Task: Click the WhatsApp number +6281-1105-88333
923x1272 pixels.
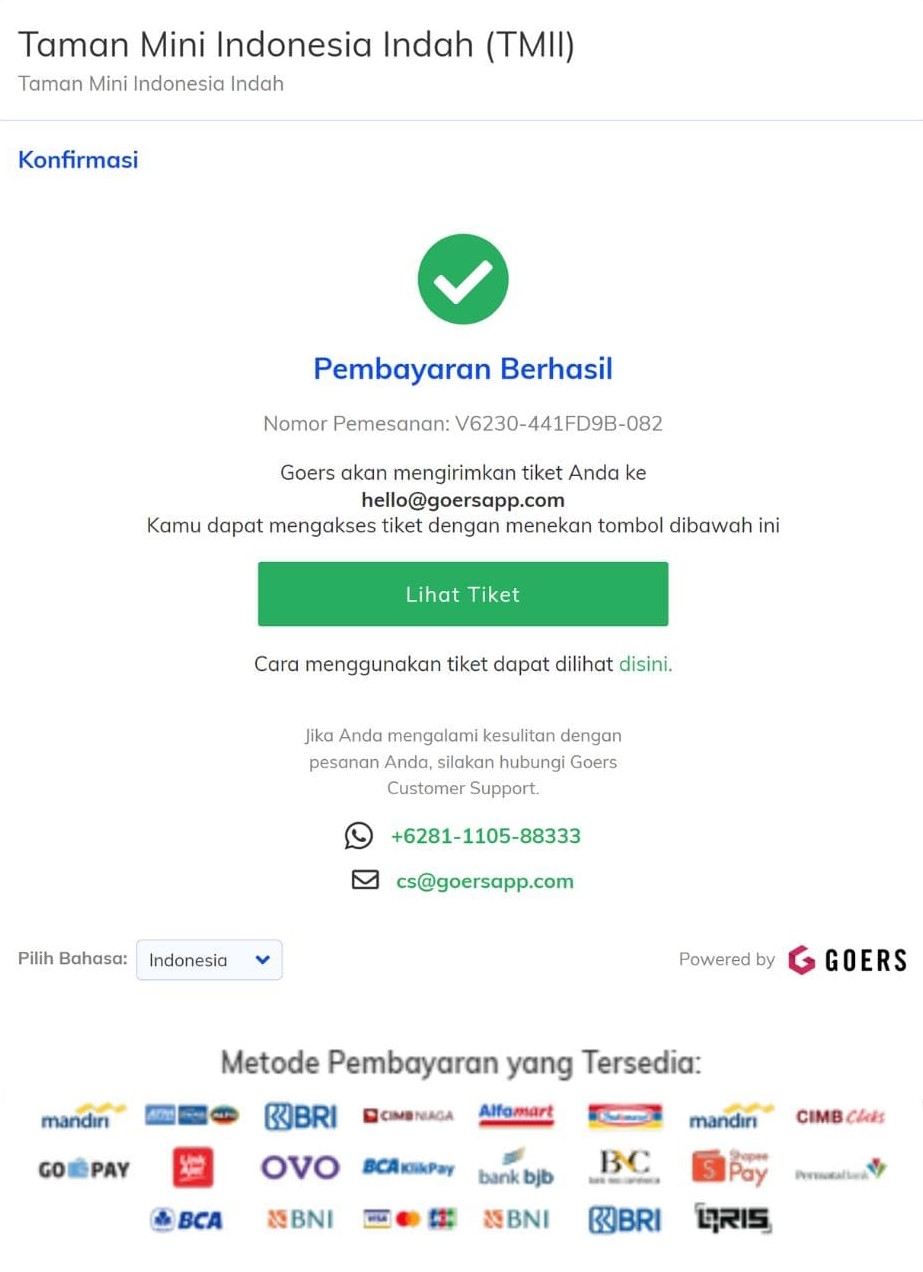Action: point(485,836)
